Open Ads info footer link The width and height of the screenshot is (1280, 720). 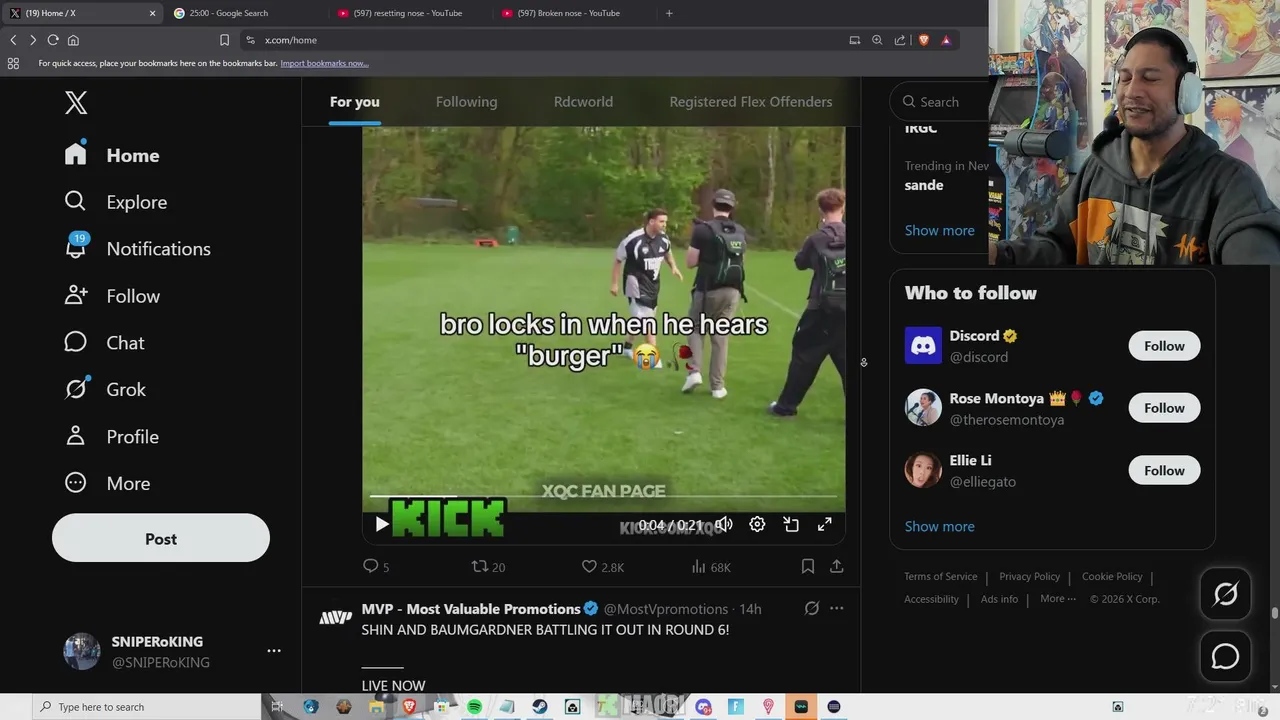click(999, 599)
